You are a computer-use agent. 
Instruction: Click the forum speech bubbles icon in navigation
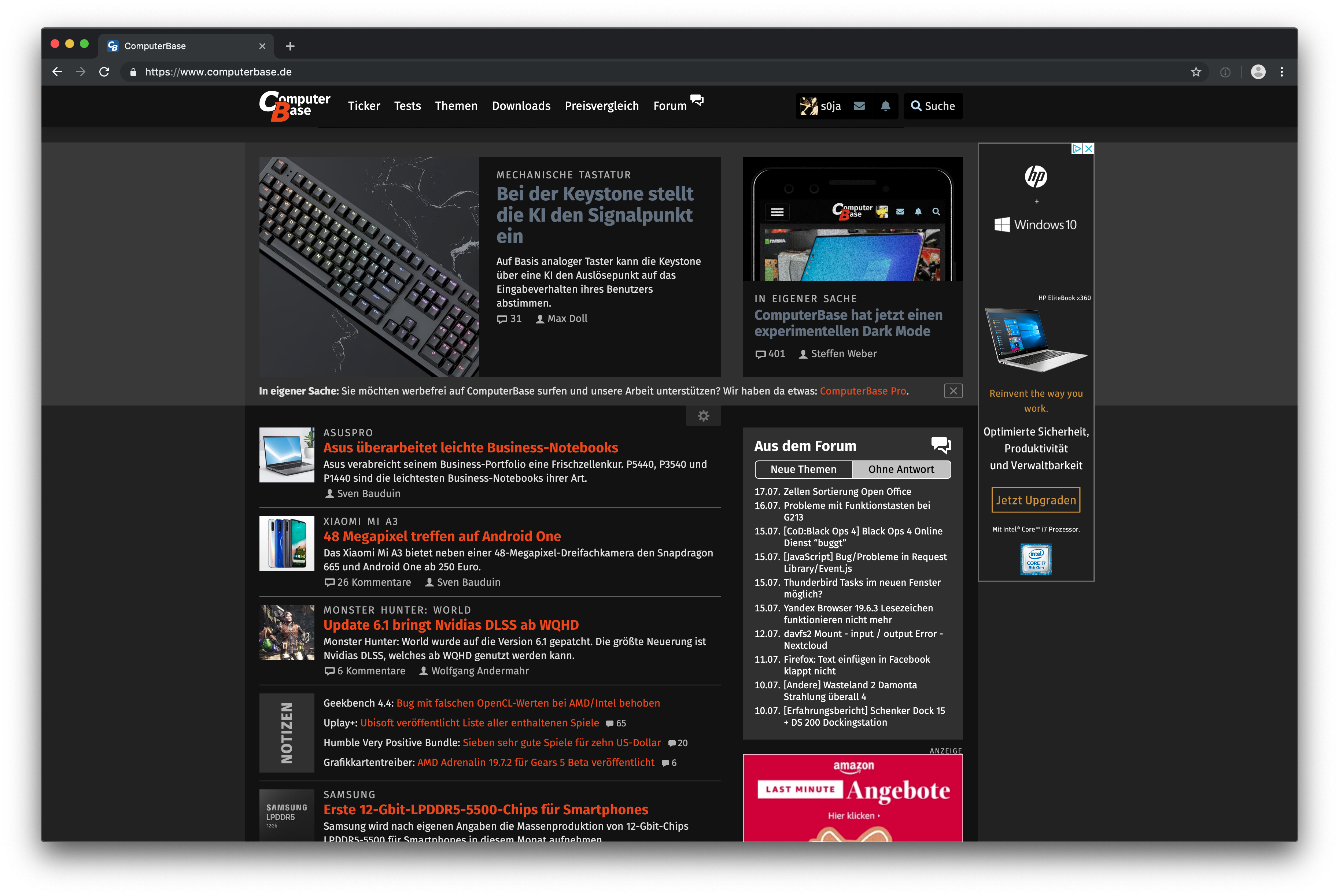697,101
